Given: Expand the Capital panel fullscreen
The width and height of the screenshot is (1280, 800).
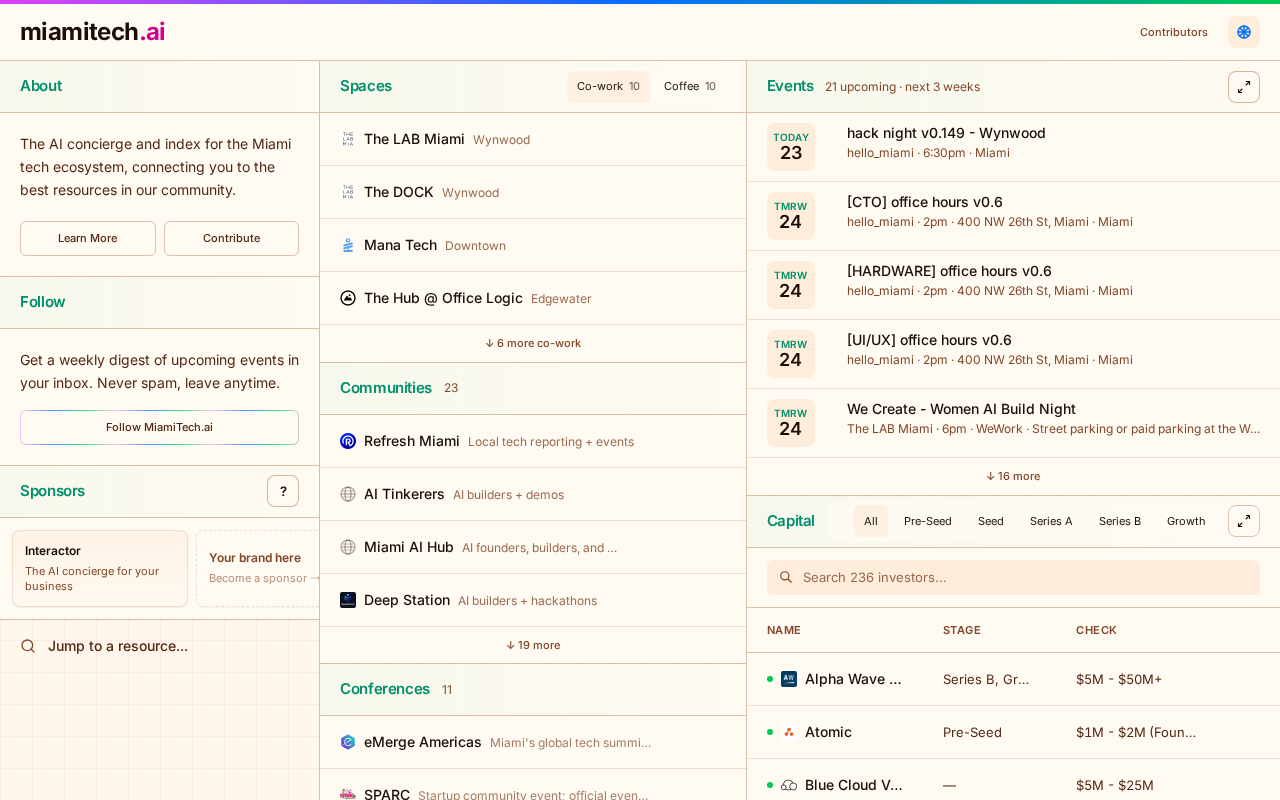Looking at the screenshot, I should point(1244,521).
